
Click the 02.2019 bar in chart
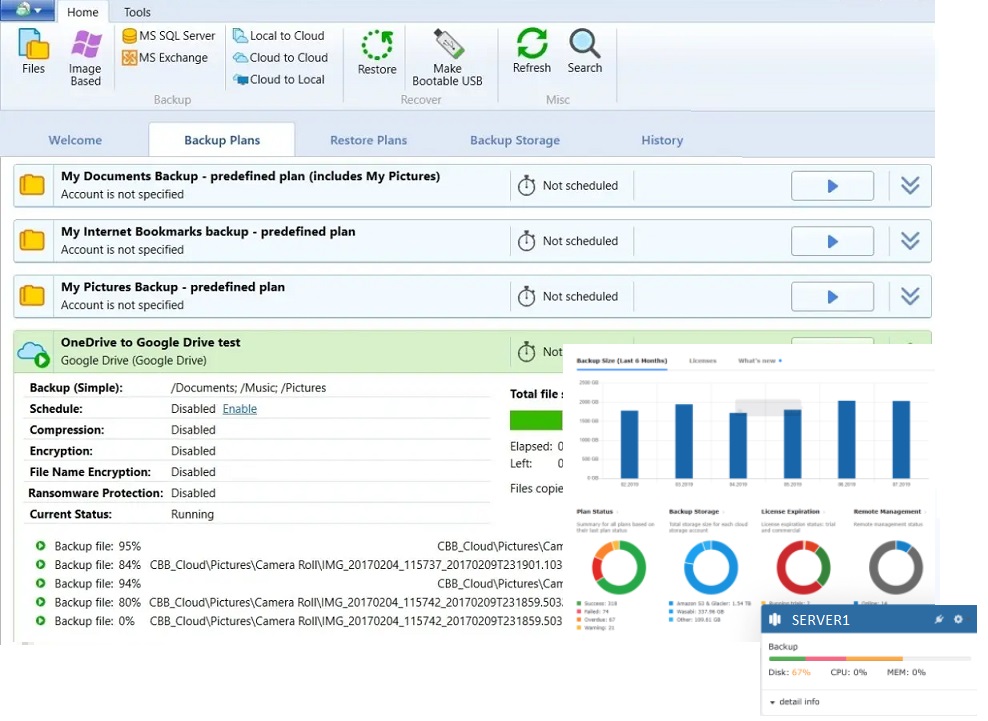(629, 444)
